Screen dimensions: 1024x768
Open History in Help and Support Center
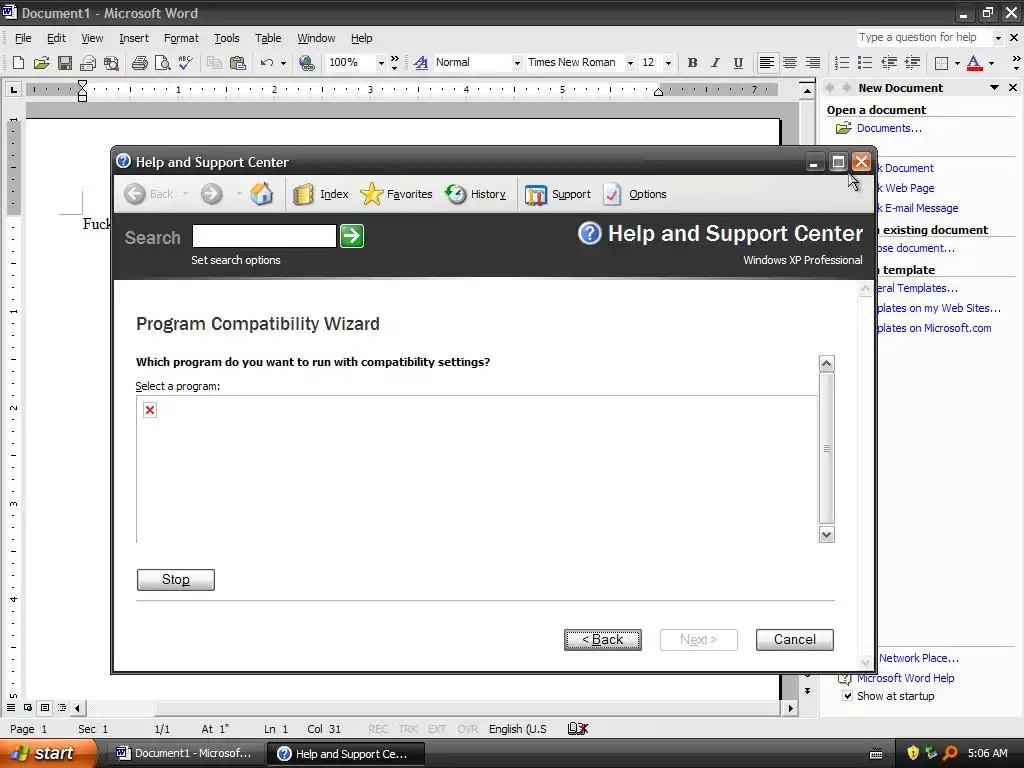(475, 194)
